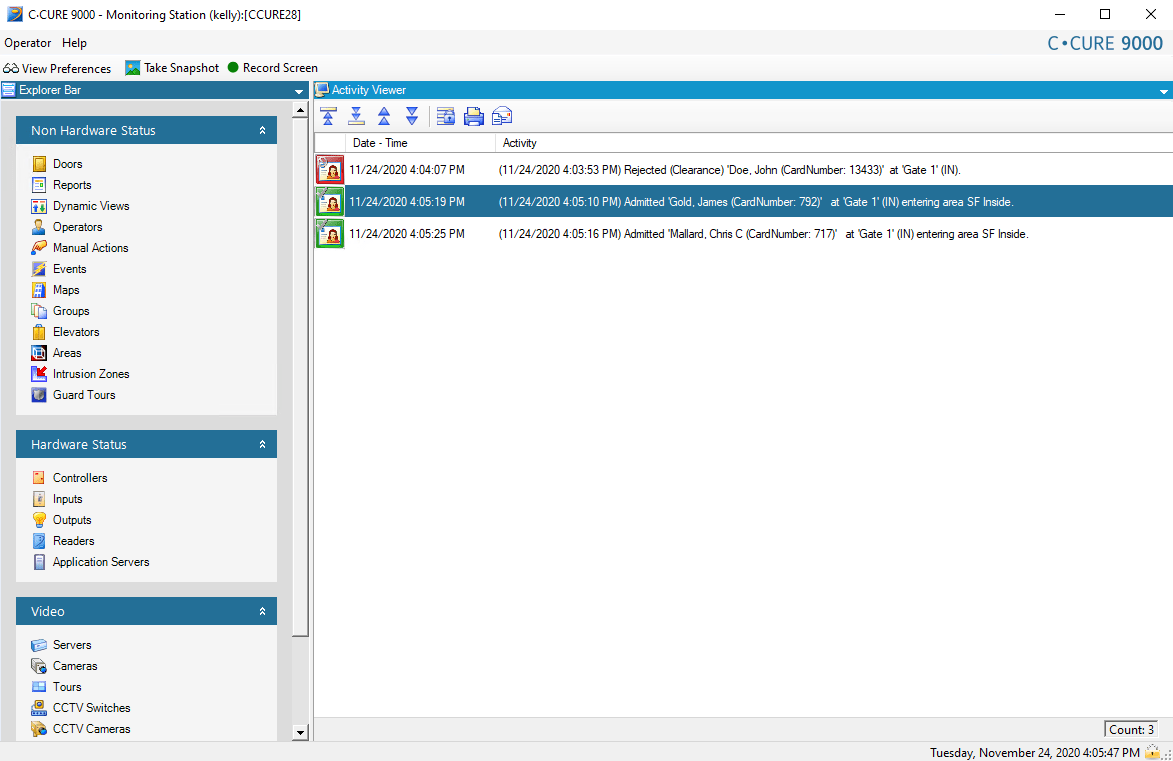Select the Rejected (Clearance) 'Doe, John' activity text
Image resolution: width=1173 pixels, height=761 pixels.
[x=729, y=170]
